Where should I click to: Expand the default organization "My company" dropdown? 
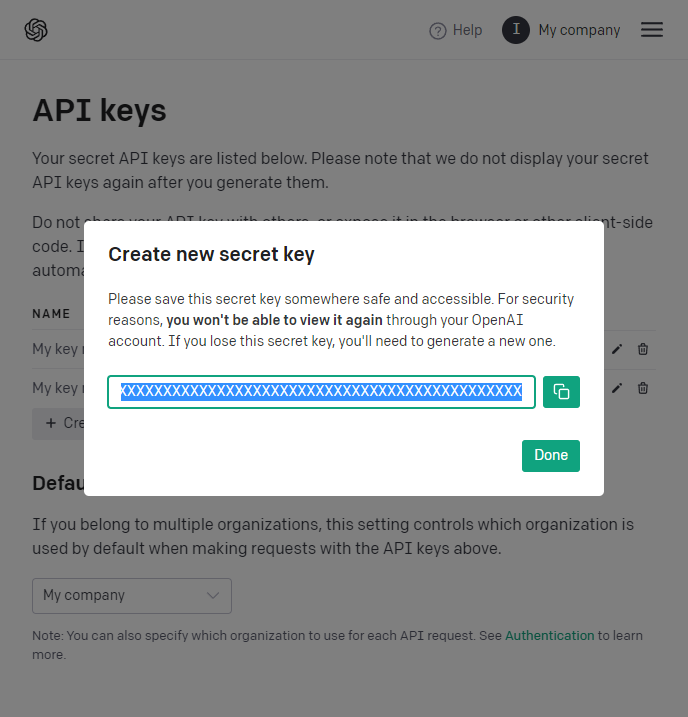point(132,595)
